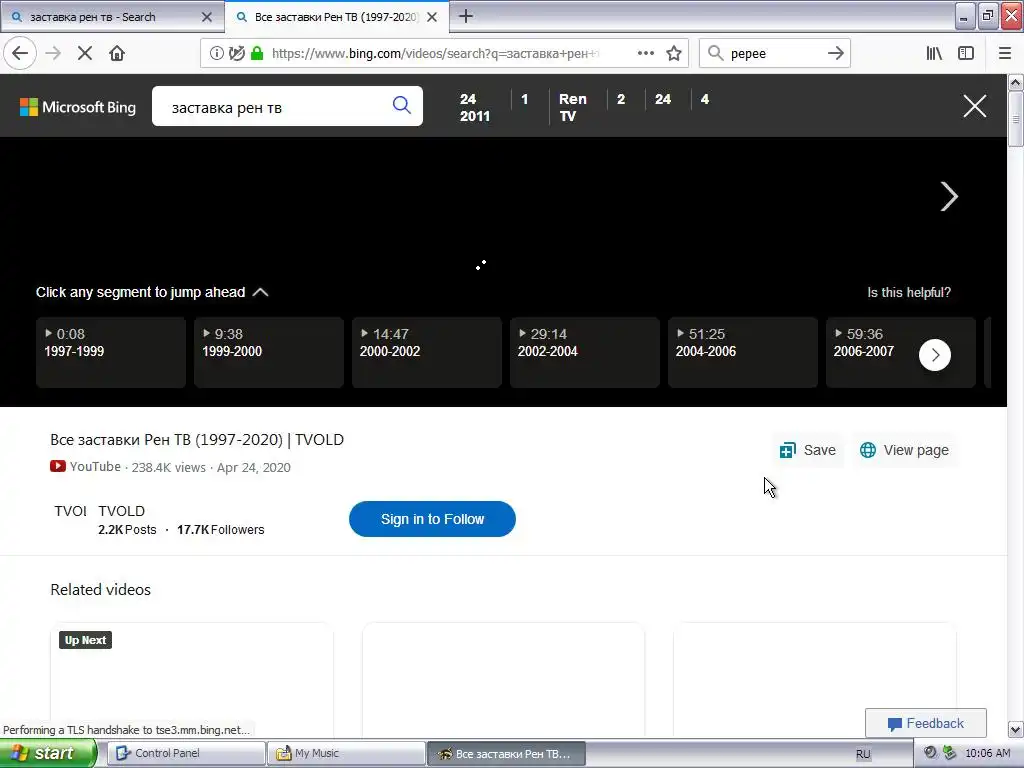Click the Bing search magnifier icon

coord(402,105)
